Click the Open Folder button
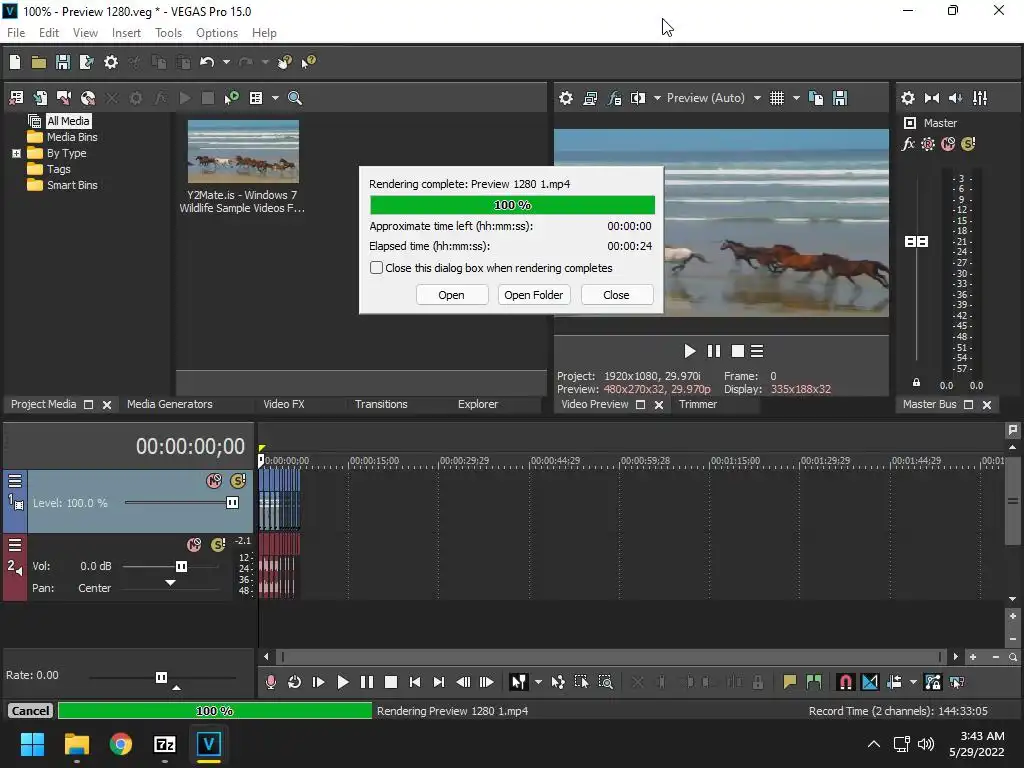The height and width of the screenshot is (768, 1024). 534,295
